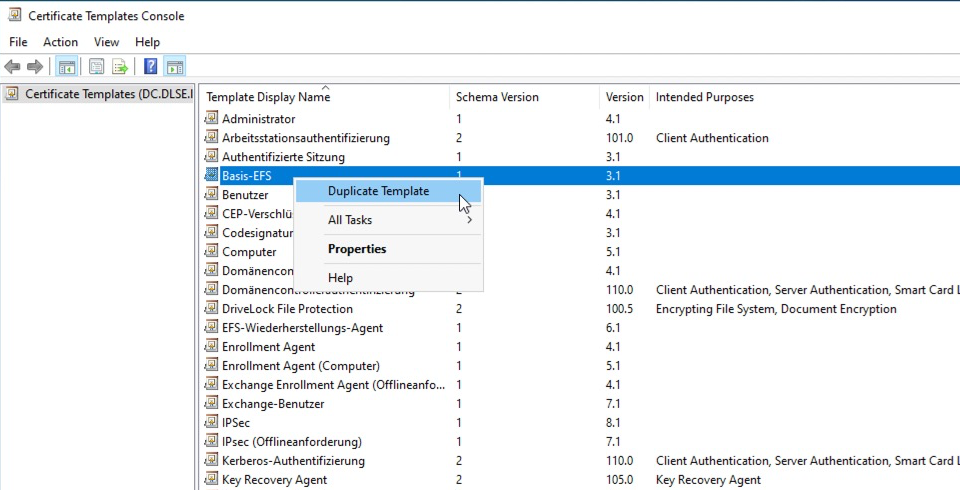This screenshot has width=965, height=490.
Task: Click the blue Help question mark icon
Action: pyautogui.click(x=150, y=67)
